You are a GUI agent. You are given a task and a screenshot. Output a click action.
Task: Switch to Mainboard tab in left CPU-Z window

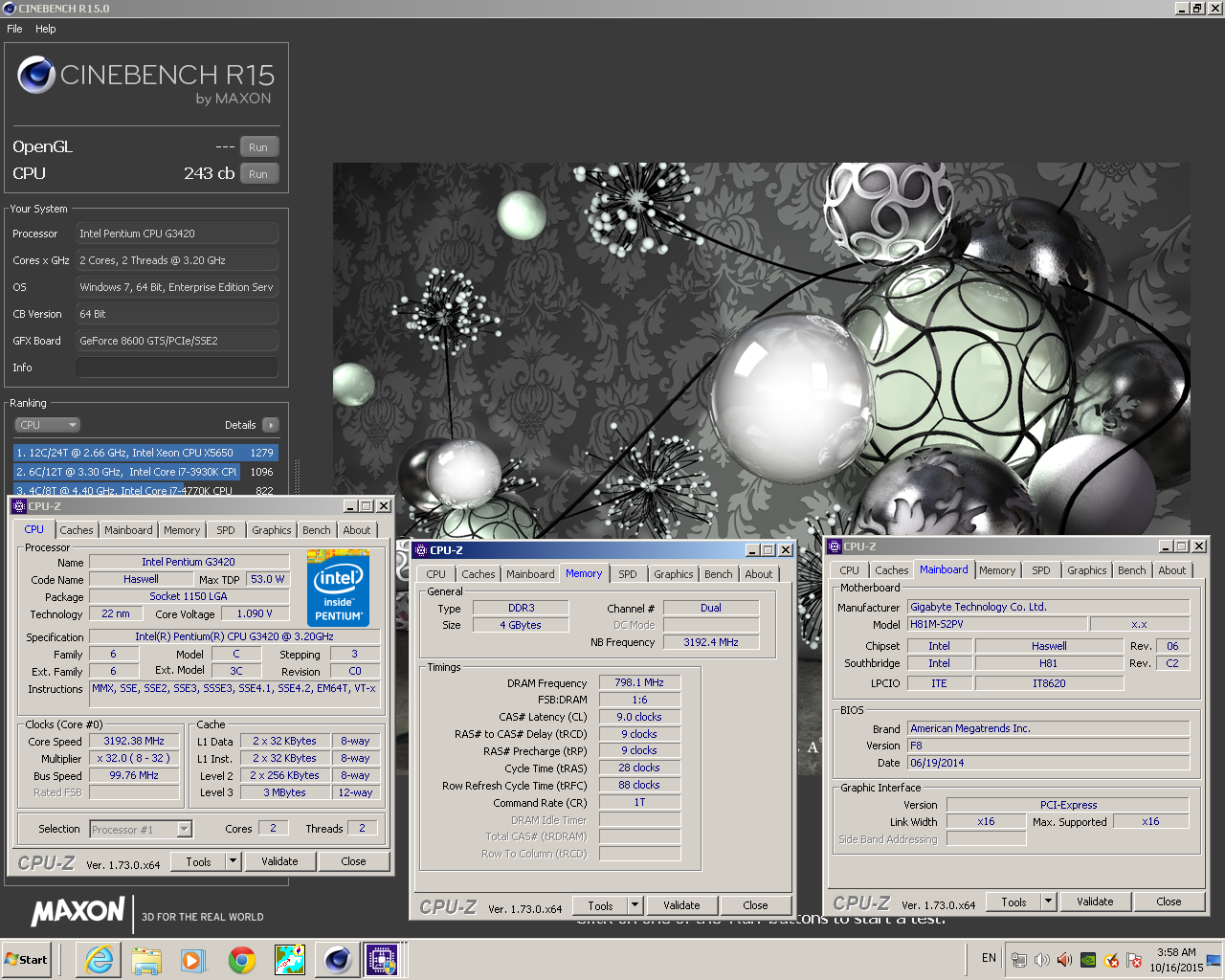(128, 530)
